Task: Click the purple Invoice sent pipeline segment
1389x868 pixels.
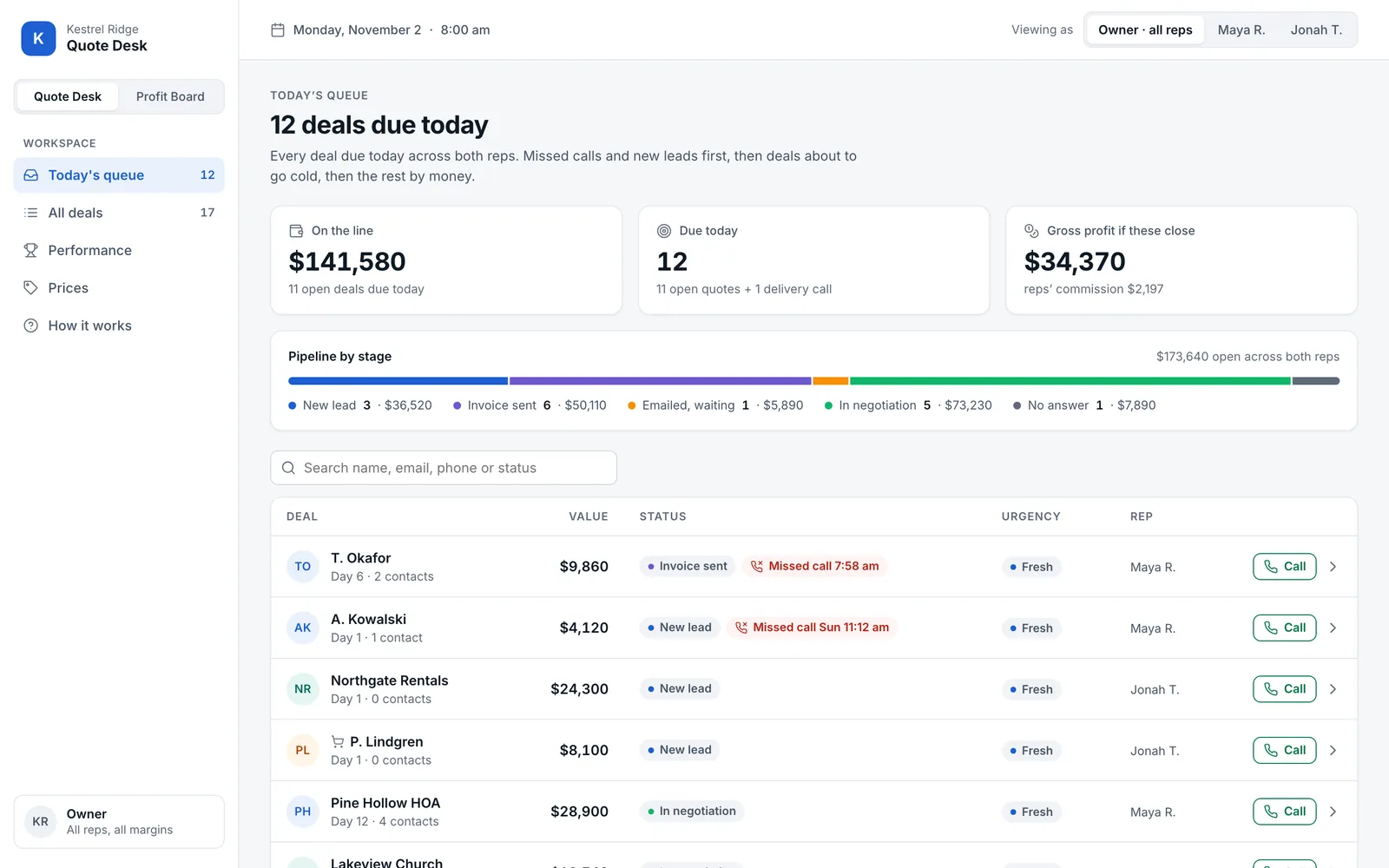Action: pos(660,381)
